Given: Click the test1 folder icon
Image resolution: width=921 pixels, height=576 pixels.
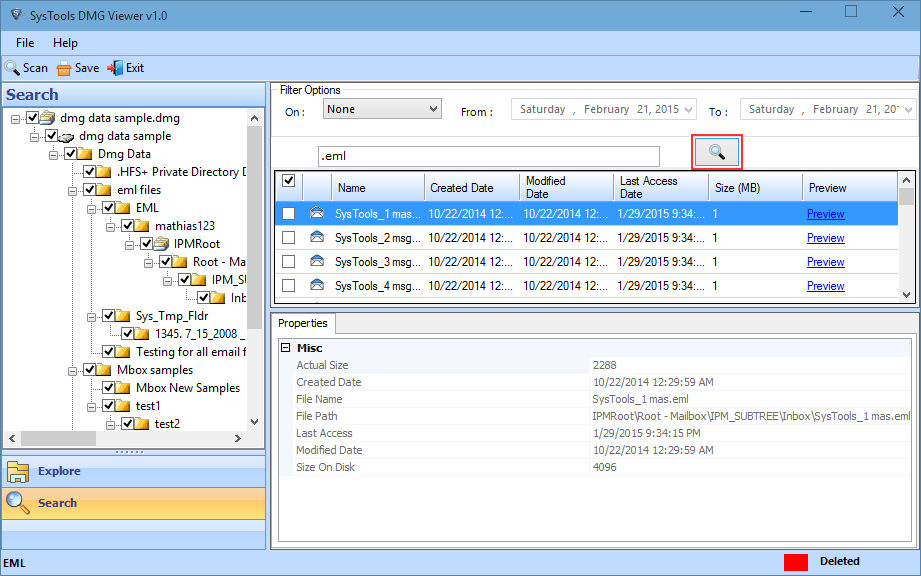Looking at the screenshot, I should 123,406.
